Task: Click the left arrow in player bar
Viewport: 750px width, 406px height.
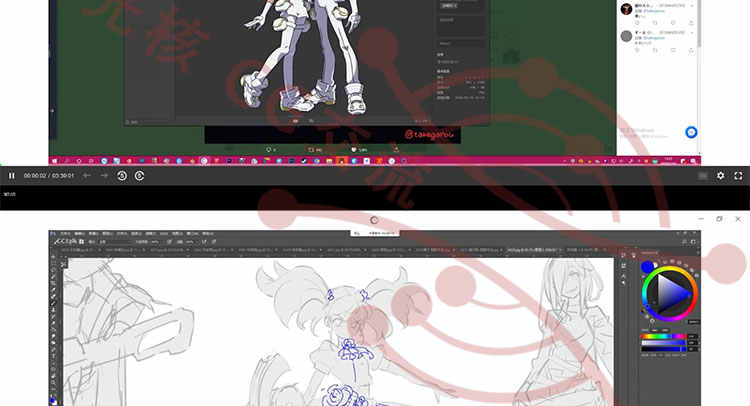Action: tap(87, 176)
